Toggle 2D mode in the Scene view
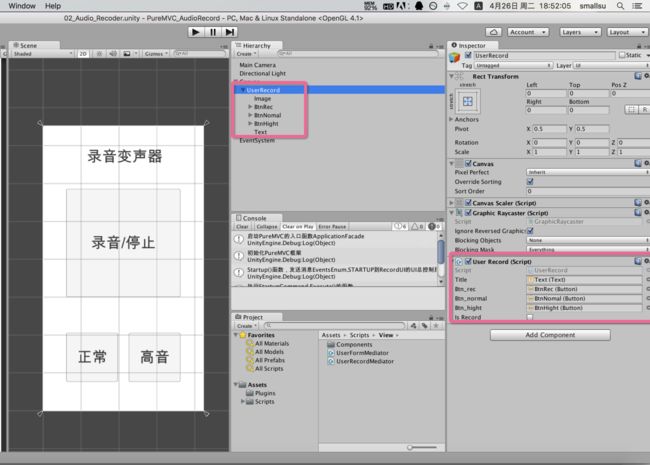Image resolution: width=650 pixels, height=465 pixels. tap(83, 54)
